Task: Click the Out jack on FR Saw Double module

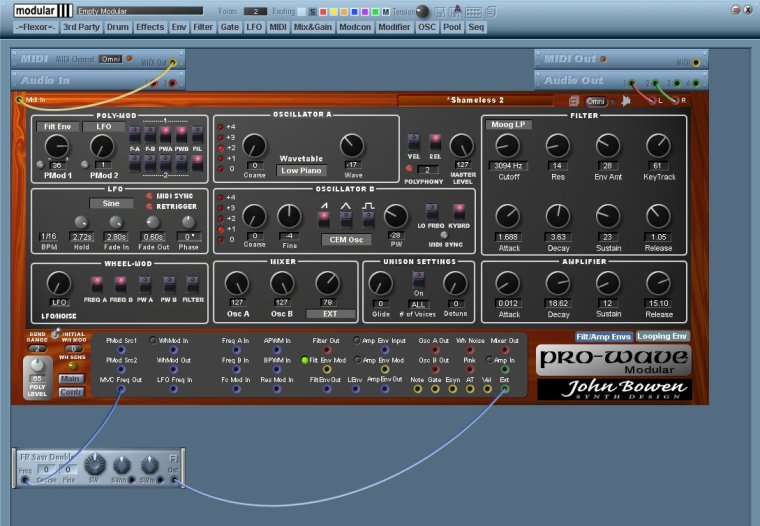Action: [x=174, y=480]
